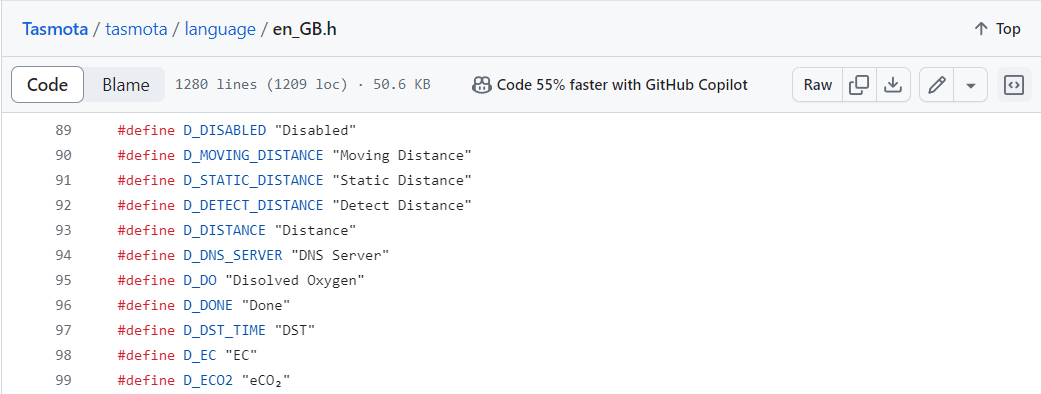The width and height of the screenshot is (1041, 394).
Task: Copy raw file contents icon
Action: tap(859, 84)
